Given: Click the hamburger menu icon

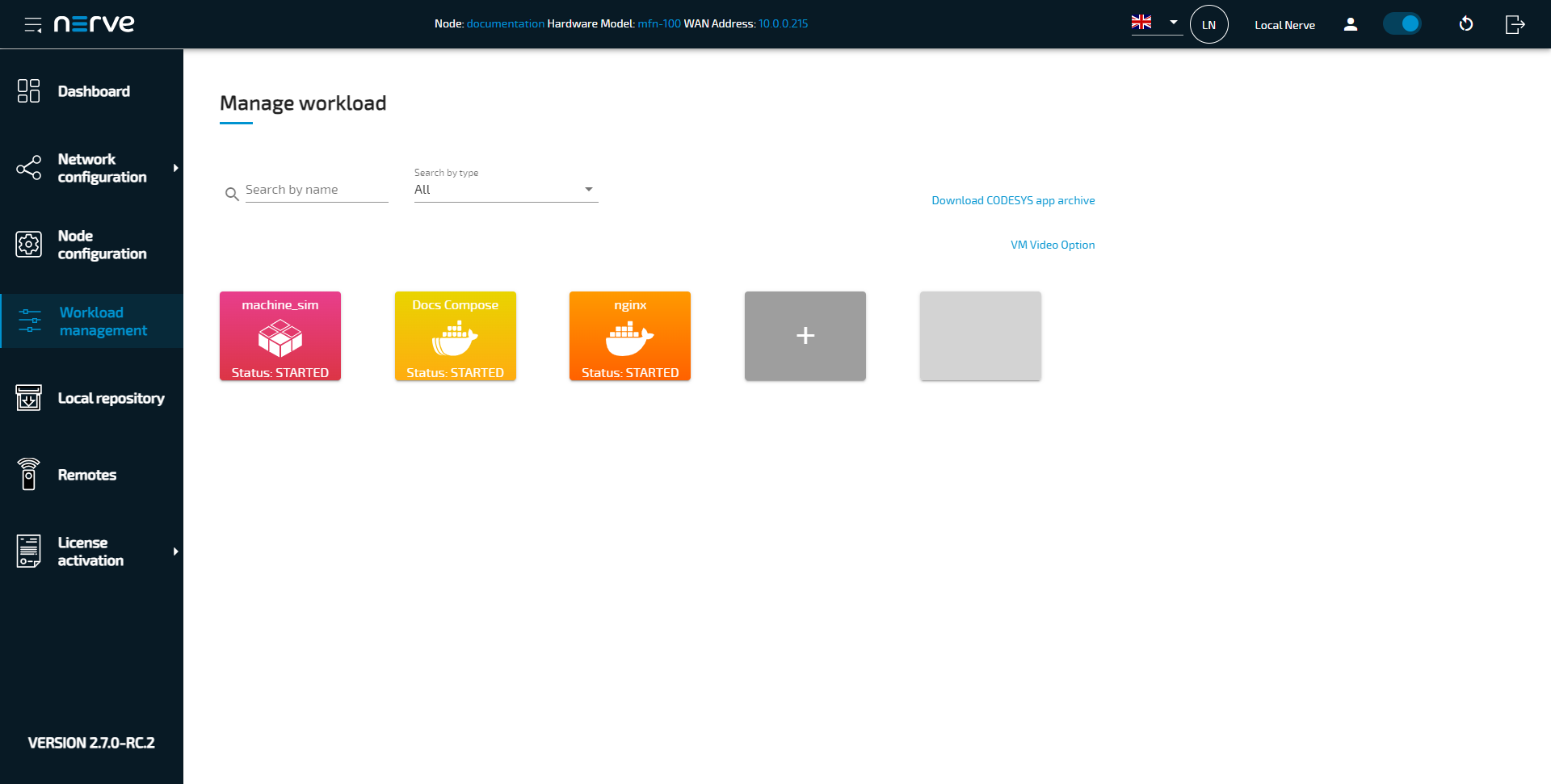Looking at the screenshot, I should click(32, 25).
